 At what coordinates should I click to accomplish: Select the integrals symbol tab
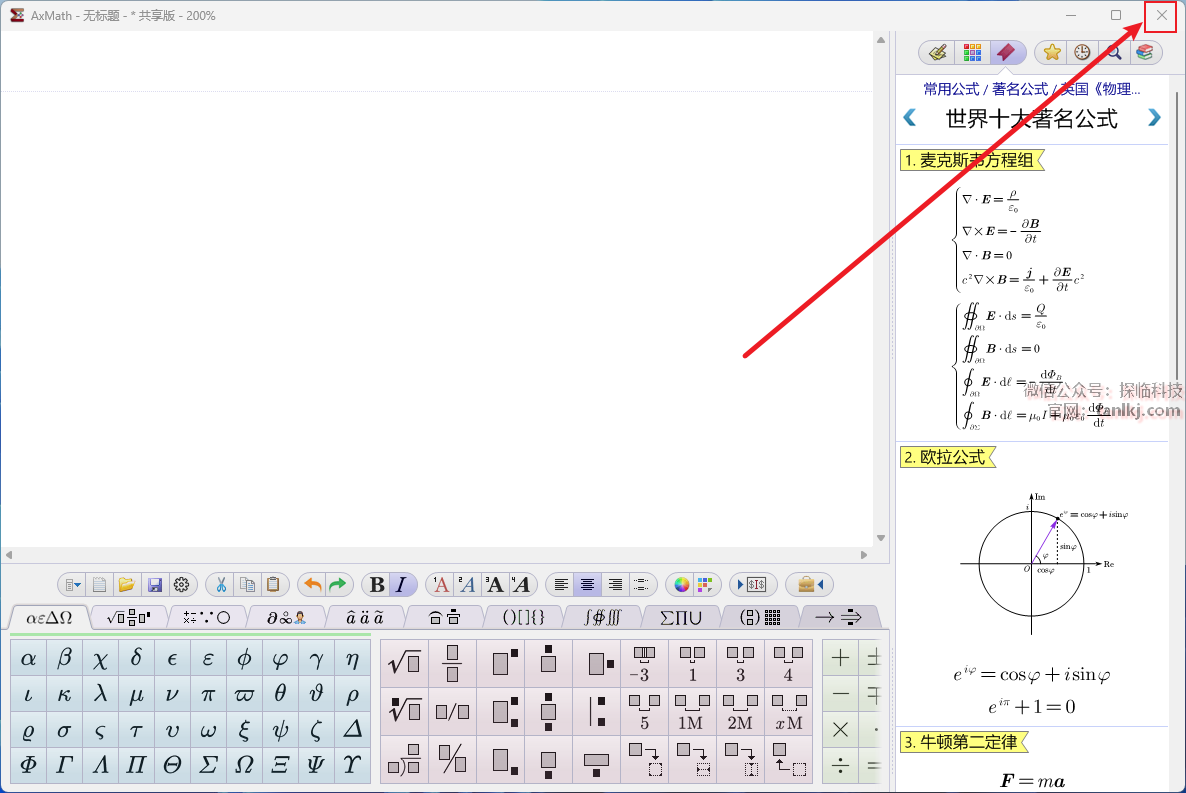point(600,617)
